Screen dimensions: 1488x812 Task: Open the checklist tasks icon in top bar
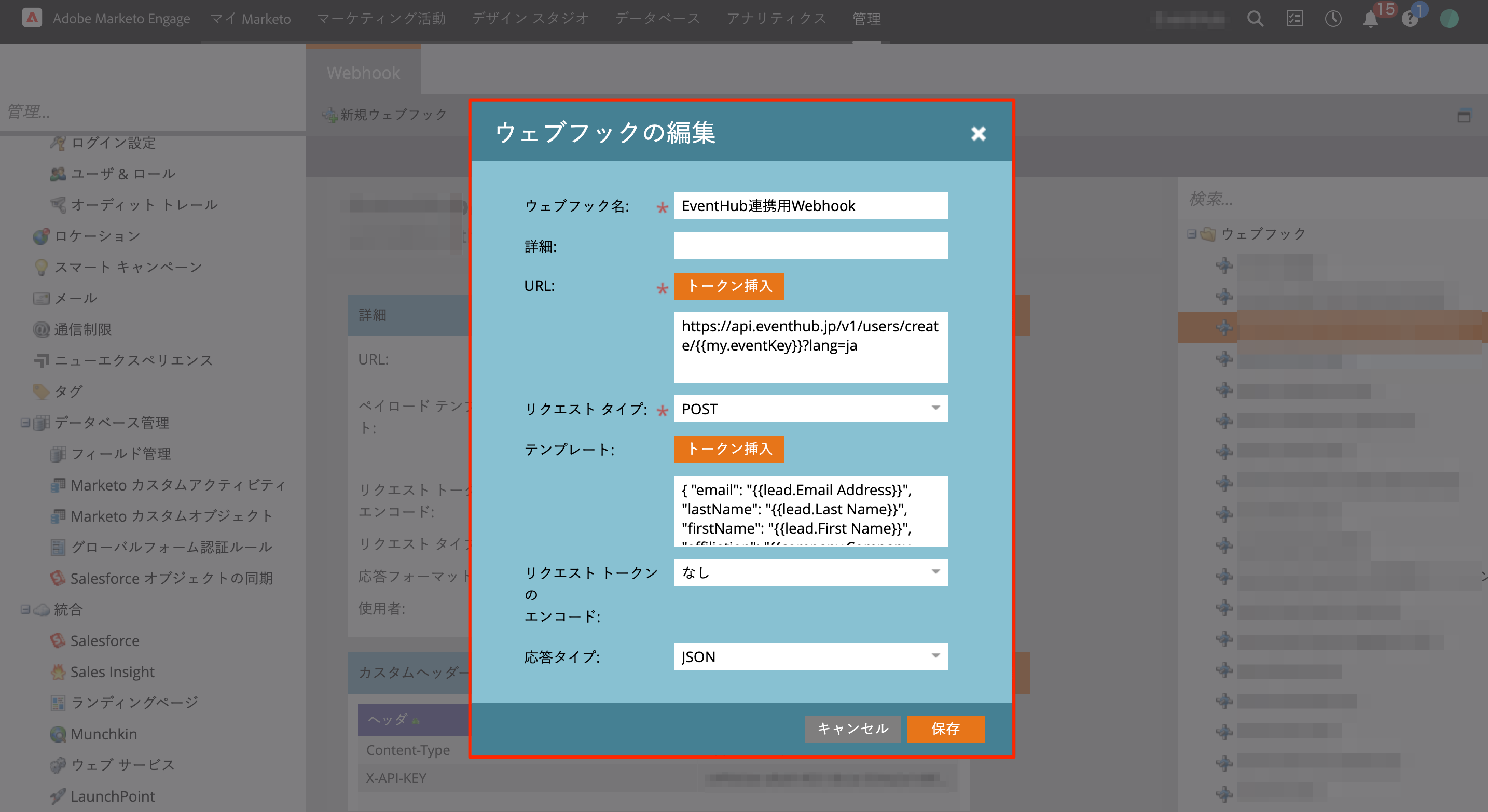click(1294, 19)
